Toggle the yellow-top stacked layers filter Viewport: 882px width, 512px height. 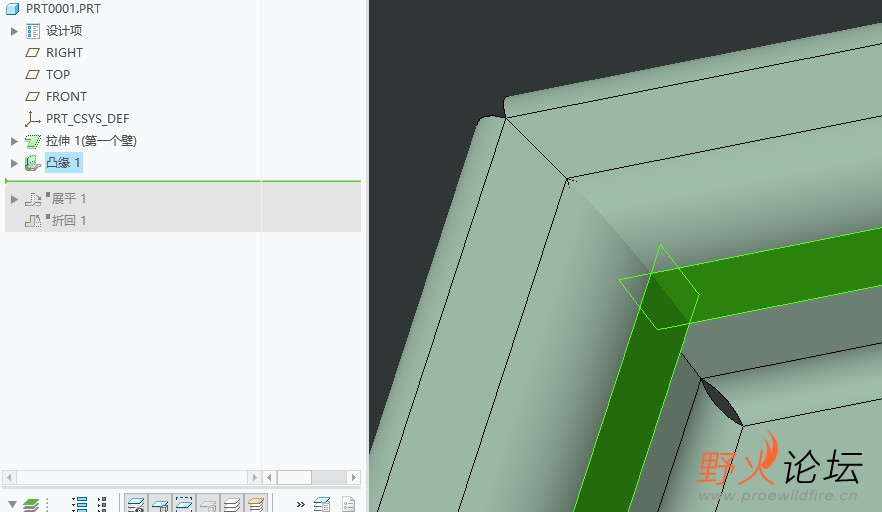(x=256, y=504)
